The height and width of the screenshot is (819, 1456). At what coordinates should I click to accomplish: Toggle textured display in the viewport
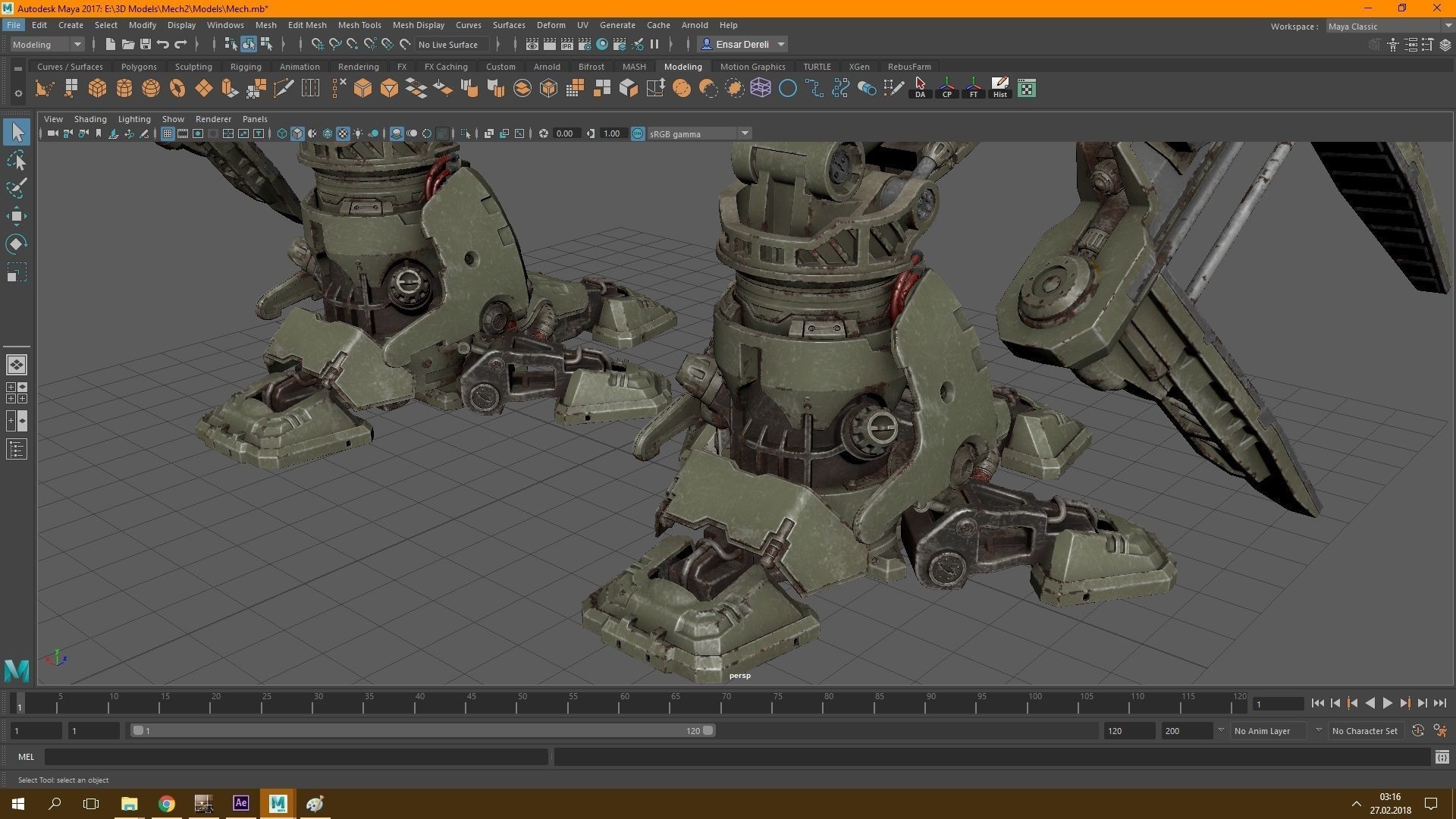(343, 133)
